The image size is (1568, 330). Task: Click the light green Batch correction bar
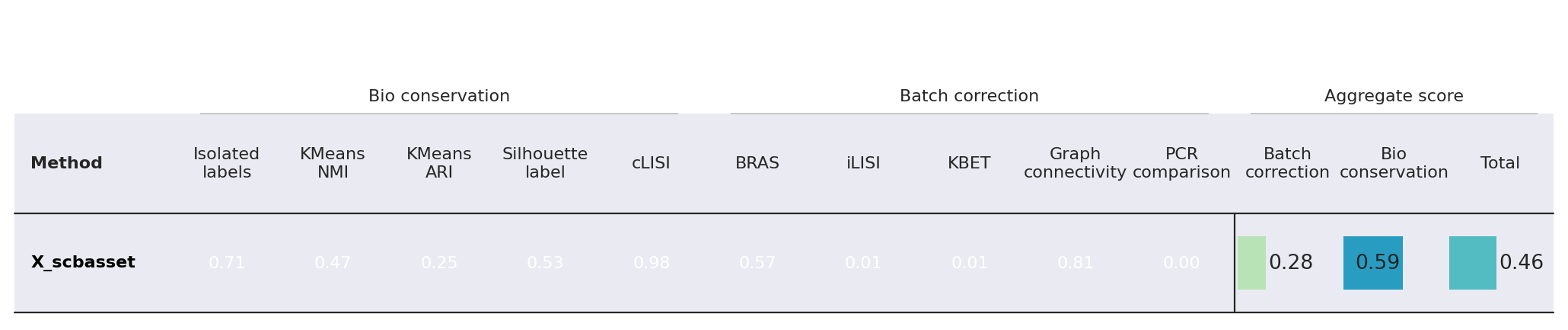tap(1251, 263)
